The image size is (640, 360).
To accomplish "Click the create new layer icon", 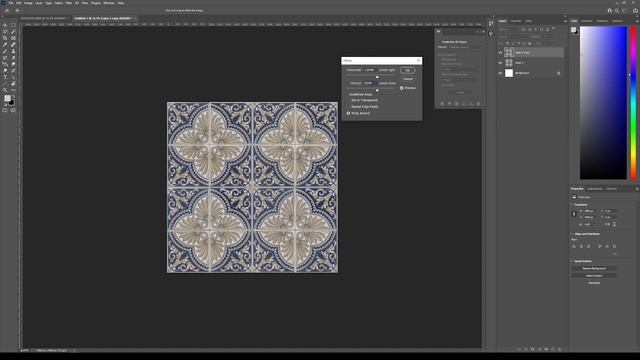I will pyautogui.click(x=553, y=349).
